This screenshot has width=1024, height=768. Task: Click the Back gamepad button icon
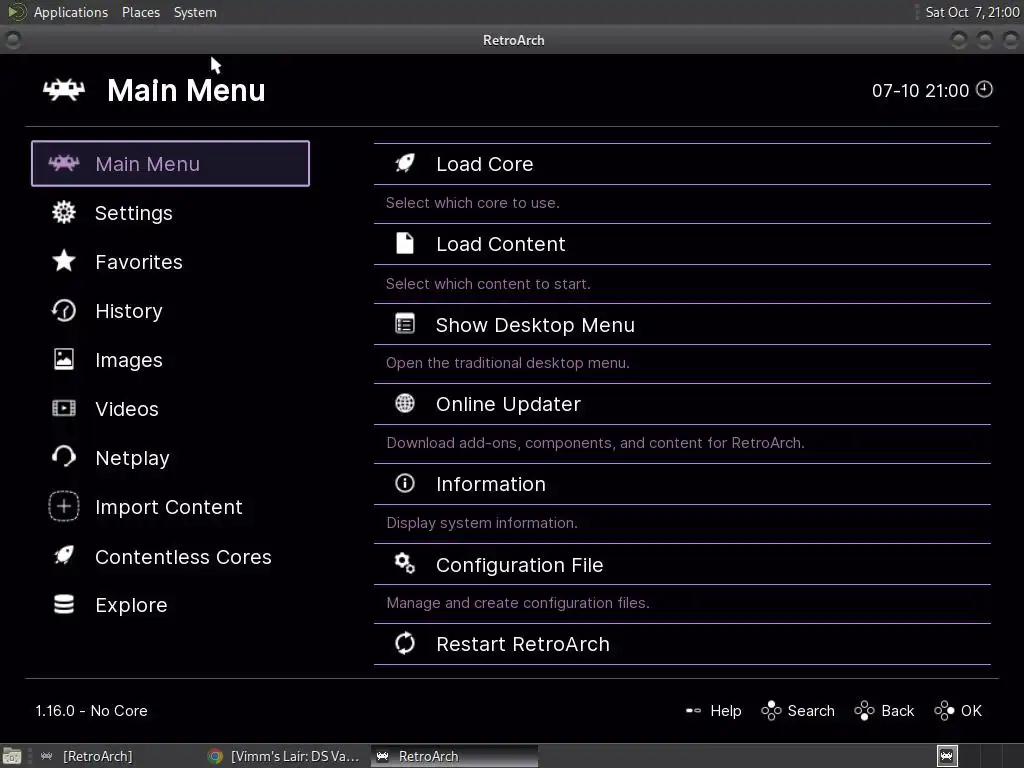(x=865, y=711)
